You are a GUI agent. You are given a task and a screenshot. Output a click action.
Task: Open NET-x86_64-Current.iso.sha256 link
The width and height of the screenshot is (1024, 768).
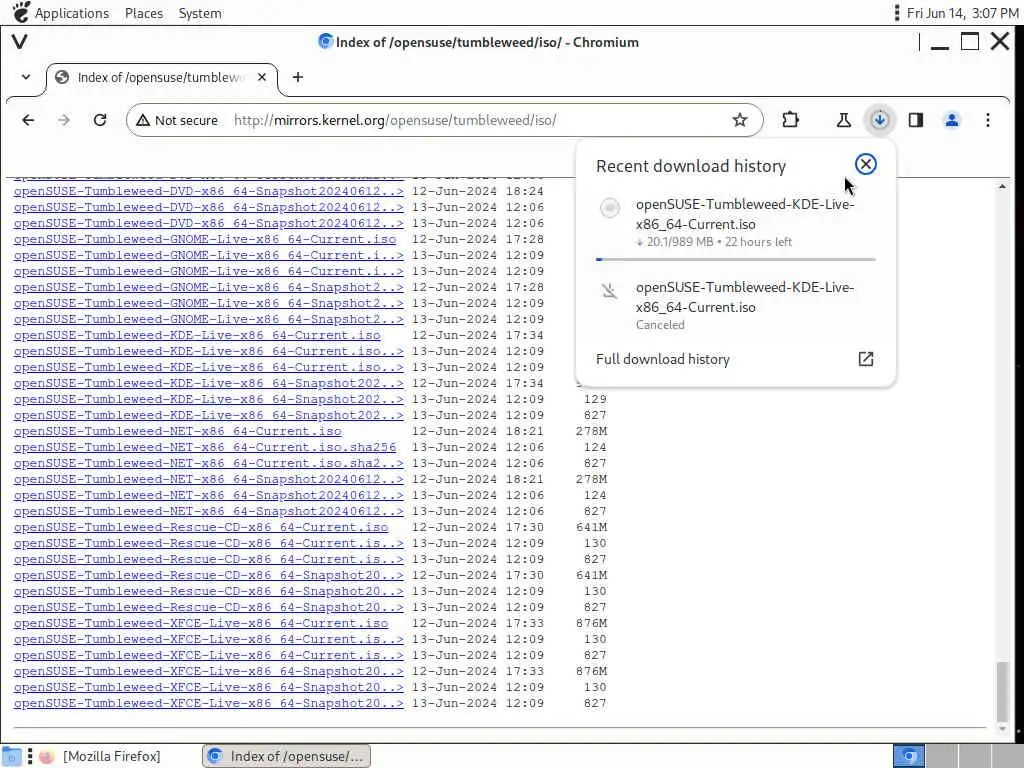[204, 447]
